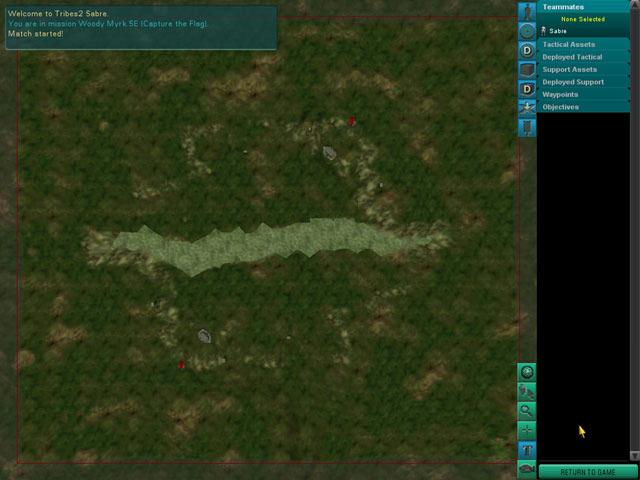Click the Woody Myrk SE mission message line
Viewport: 640px width, 480px height.
pyautogui.click(x=108, y=24)
